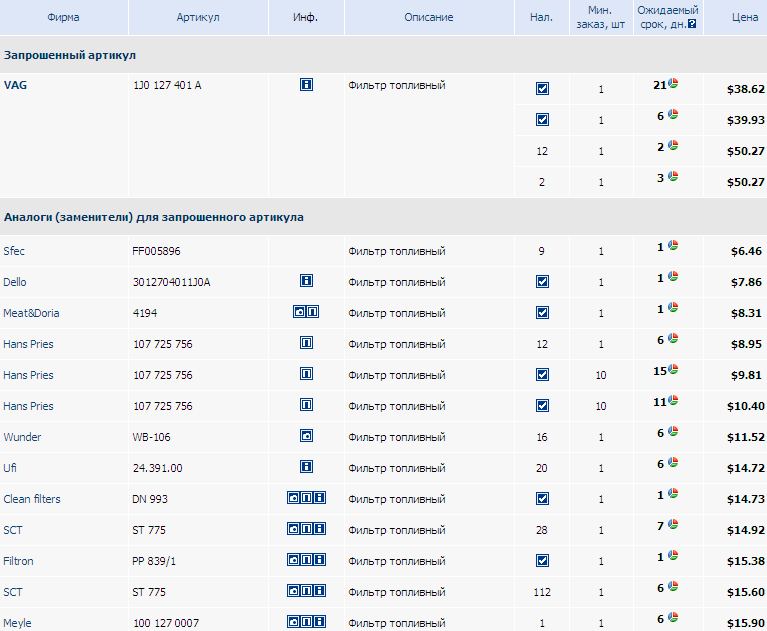Click the delivery pie chart icon in the Sfec row
The width and height of the screenshot is (767, 631).
673,245
